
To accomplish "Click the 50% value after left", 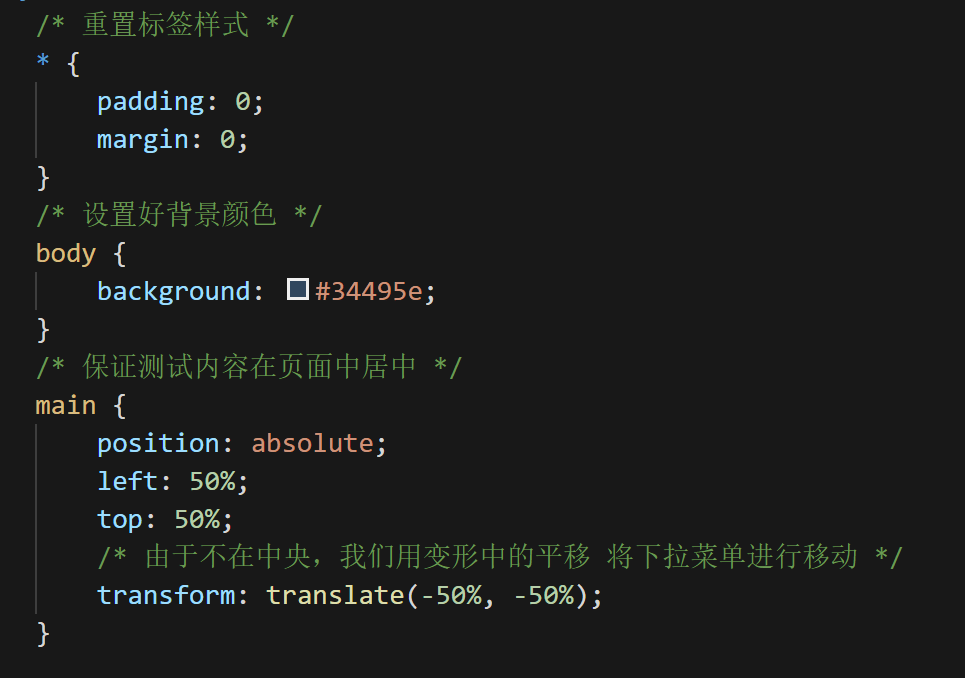I will tap(211, 481).
